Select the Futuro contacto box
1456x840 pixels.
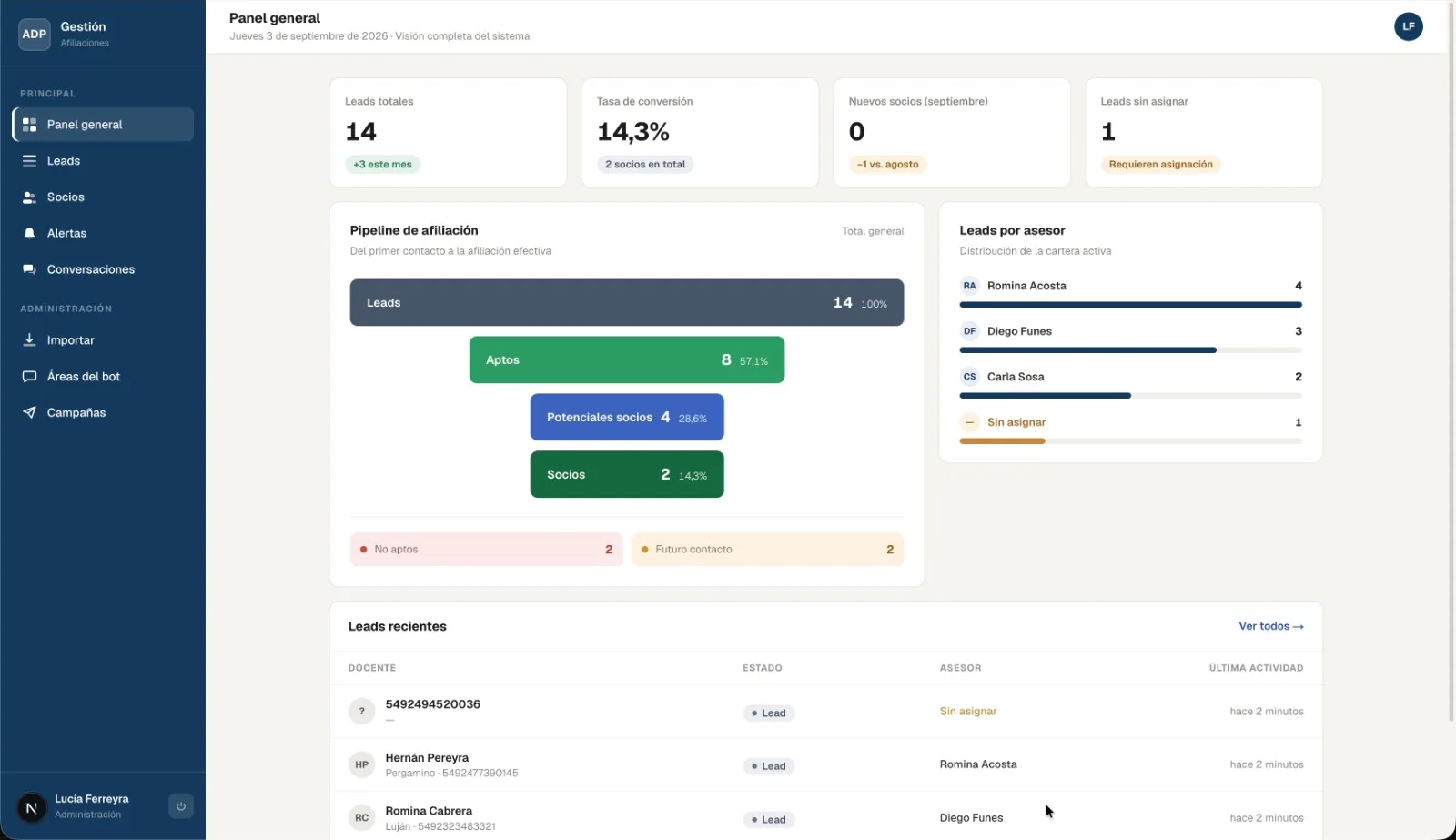767,550
